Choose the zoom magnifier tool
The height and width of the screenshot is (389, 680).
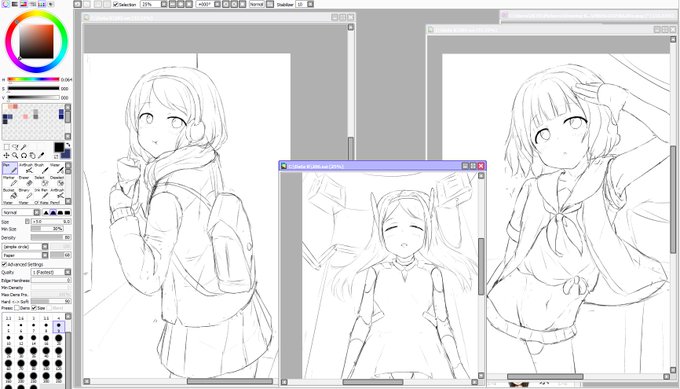pyautogui.click(x=15, y=155)
